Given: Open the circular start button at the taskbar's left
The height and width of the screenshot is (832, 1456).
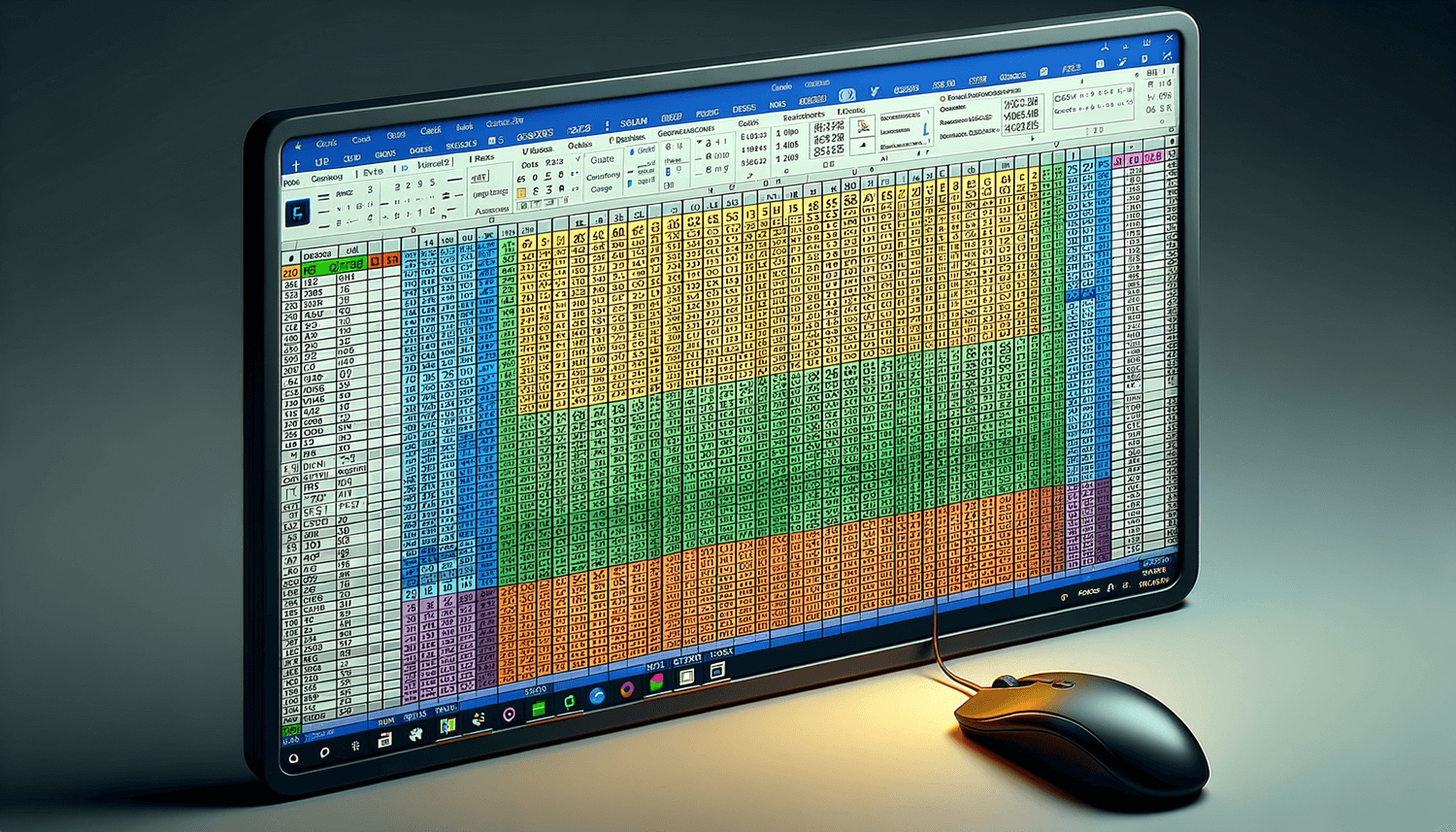Looking at the screenshot, I should (293, 758).
